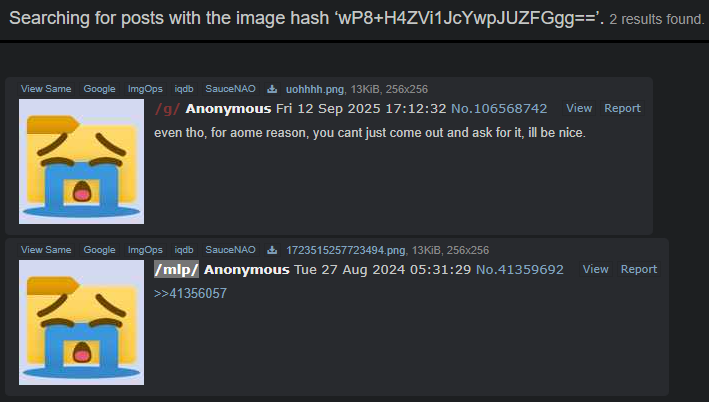
Task: Follow the >>41356057 reply quote link
Action: click(x=190, y=293)
